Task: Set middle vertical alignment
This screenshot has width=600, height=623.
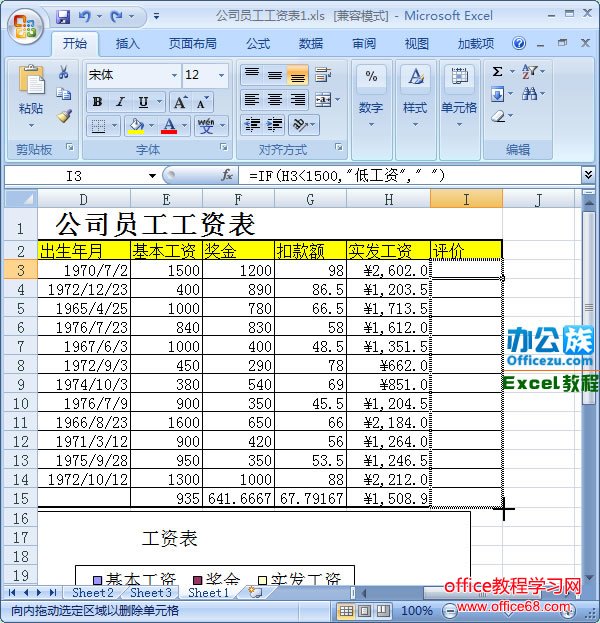Action: coord(275,75)
